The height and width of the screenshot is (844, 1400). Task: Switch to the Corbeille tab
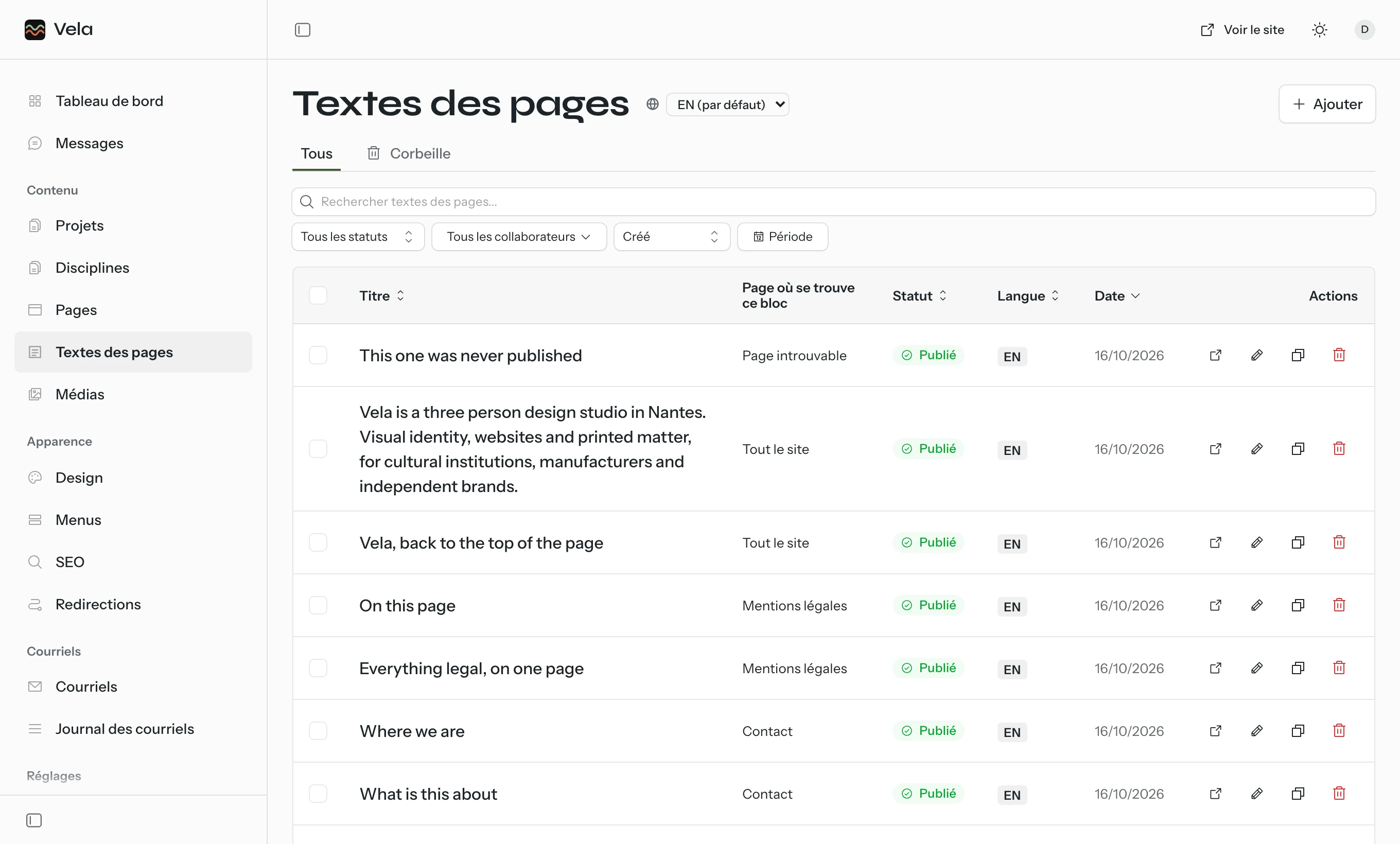(409, 153)
